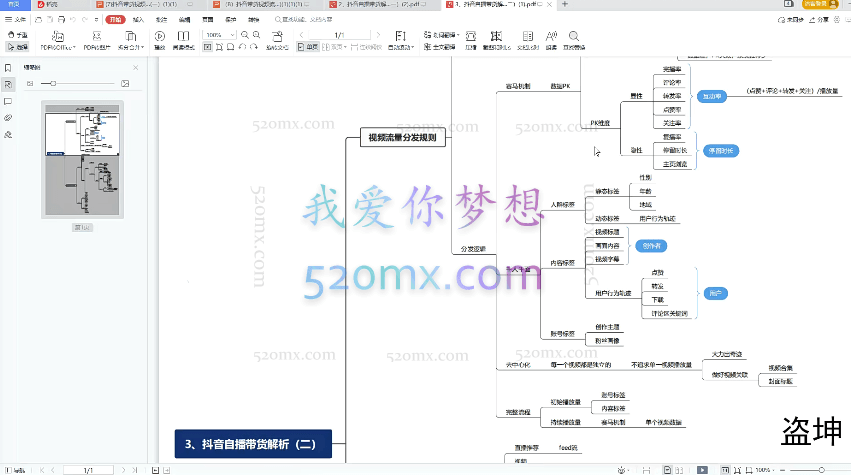Click the full text translation button
This screenshot has height=475, width=851.
point(440,47)
